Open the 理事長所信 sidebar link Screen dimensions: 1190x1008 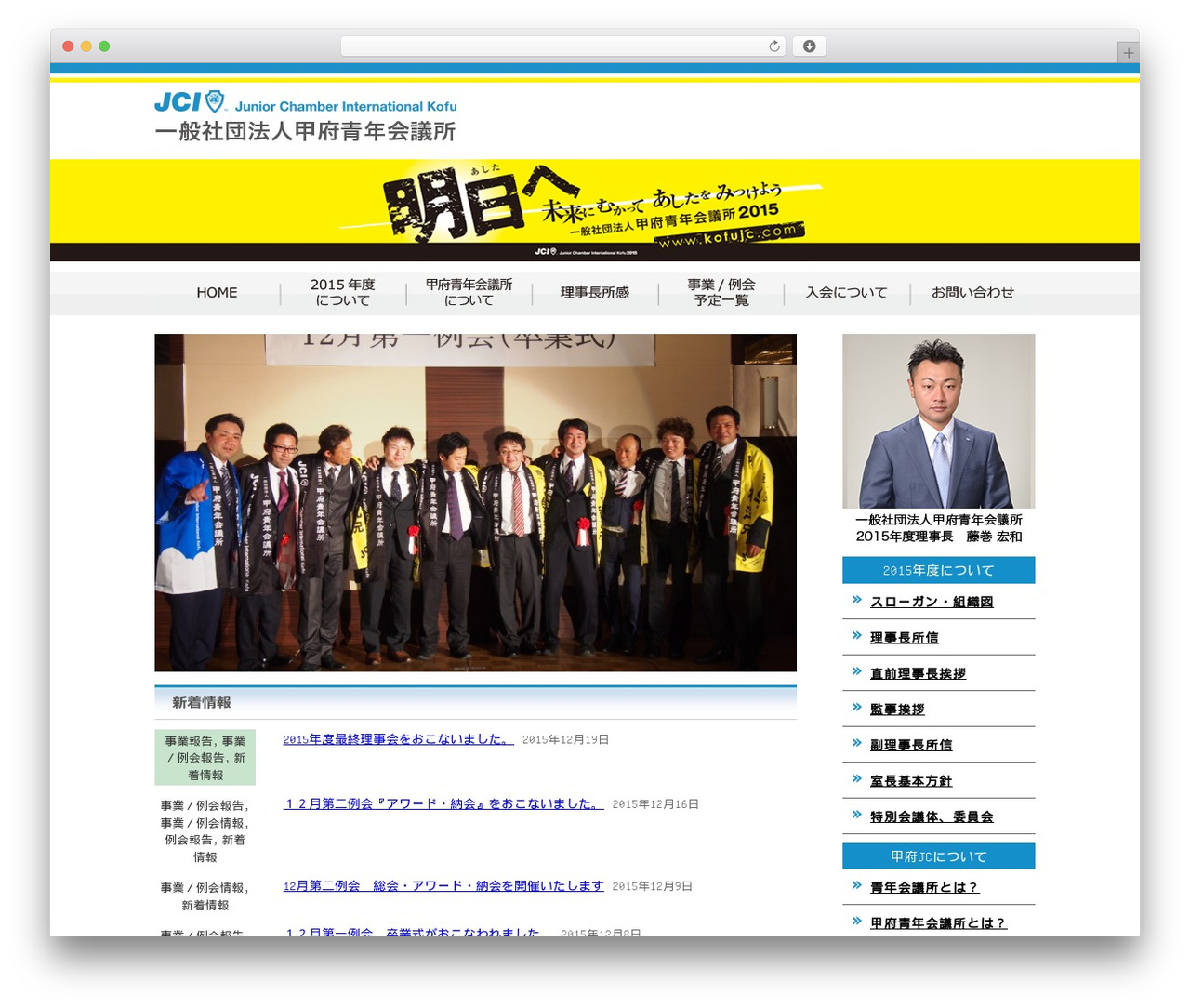(x=904, y=638)
